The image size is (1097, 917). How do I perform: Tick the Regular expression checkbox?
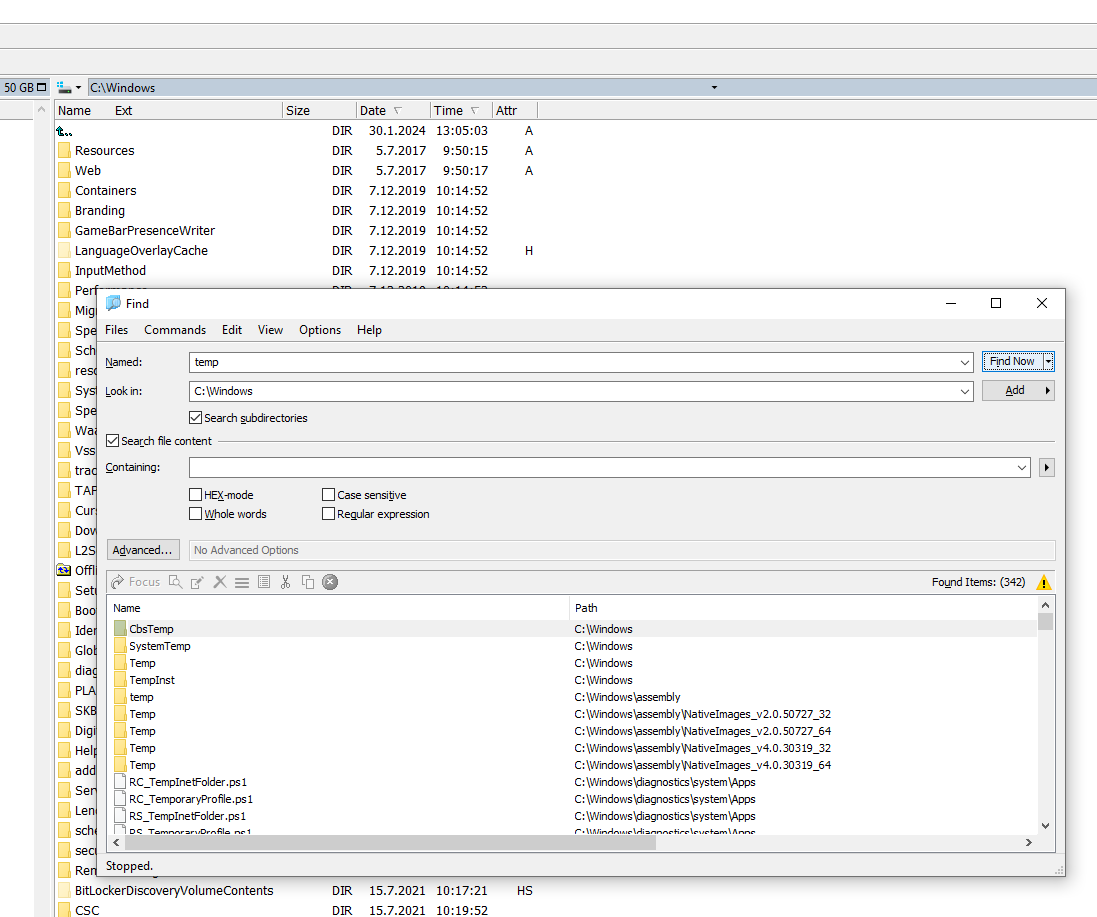[x=329, y=514]
